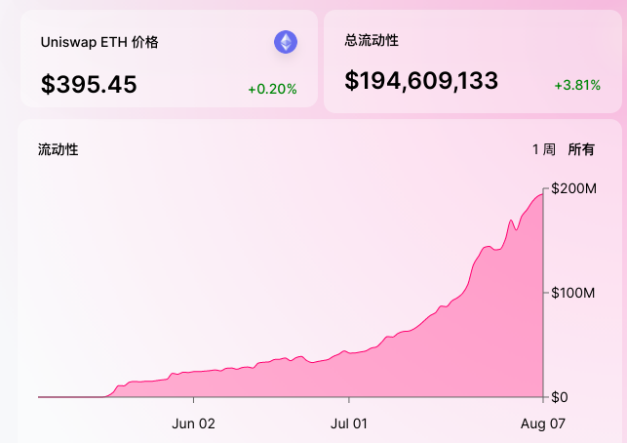Click the Uniswap ETH 价格 label
Screen dimensions: 627x443
pyautogui.click(x=99, y=42)
